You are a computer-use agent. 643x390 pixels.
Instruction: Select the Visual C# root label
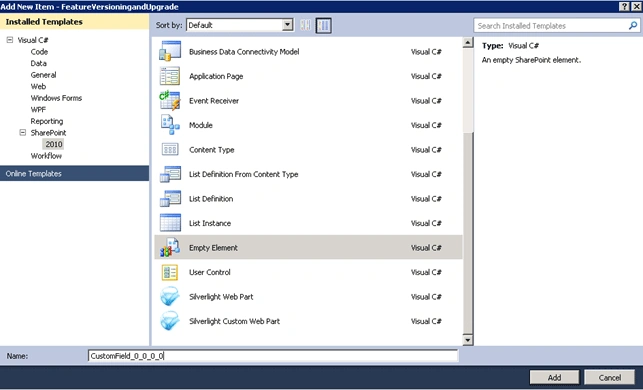(33, 40)
